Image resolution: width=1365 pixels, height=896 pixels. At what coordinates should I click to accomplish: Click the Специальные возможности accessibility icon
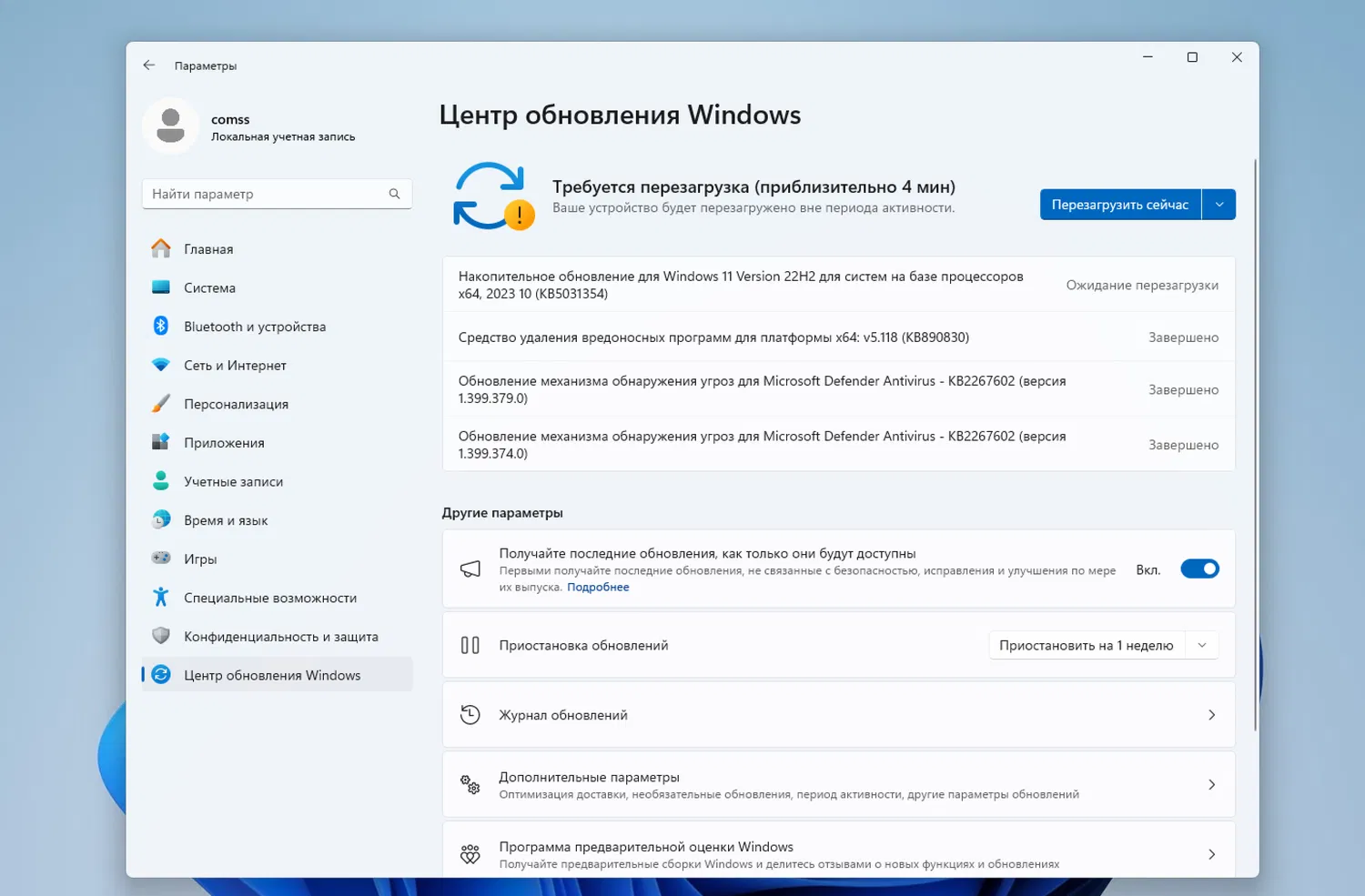click(161, 597)
